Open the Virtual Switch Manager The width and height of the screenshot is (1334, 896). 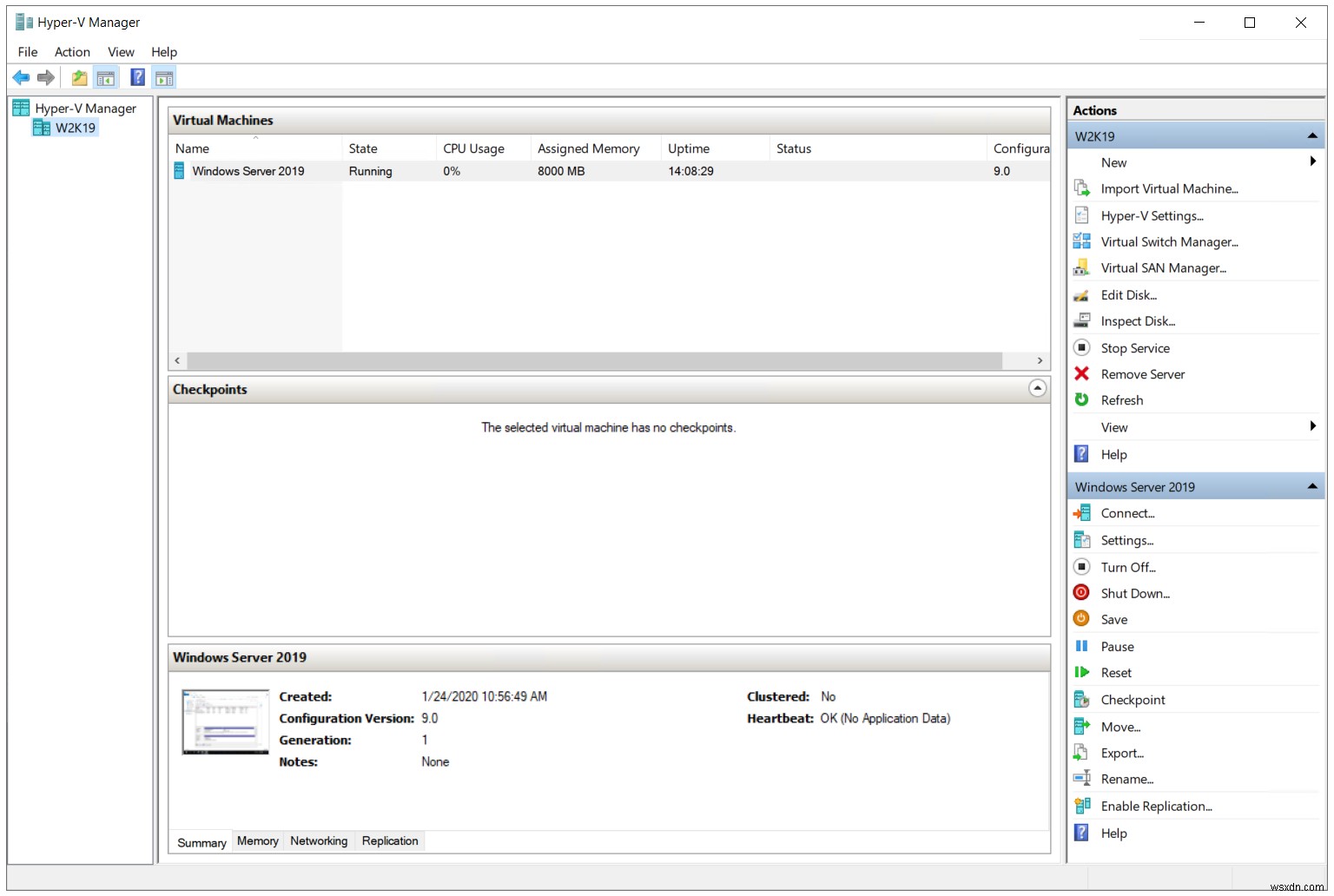(1169, 241)
